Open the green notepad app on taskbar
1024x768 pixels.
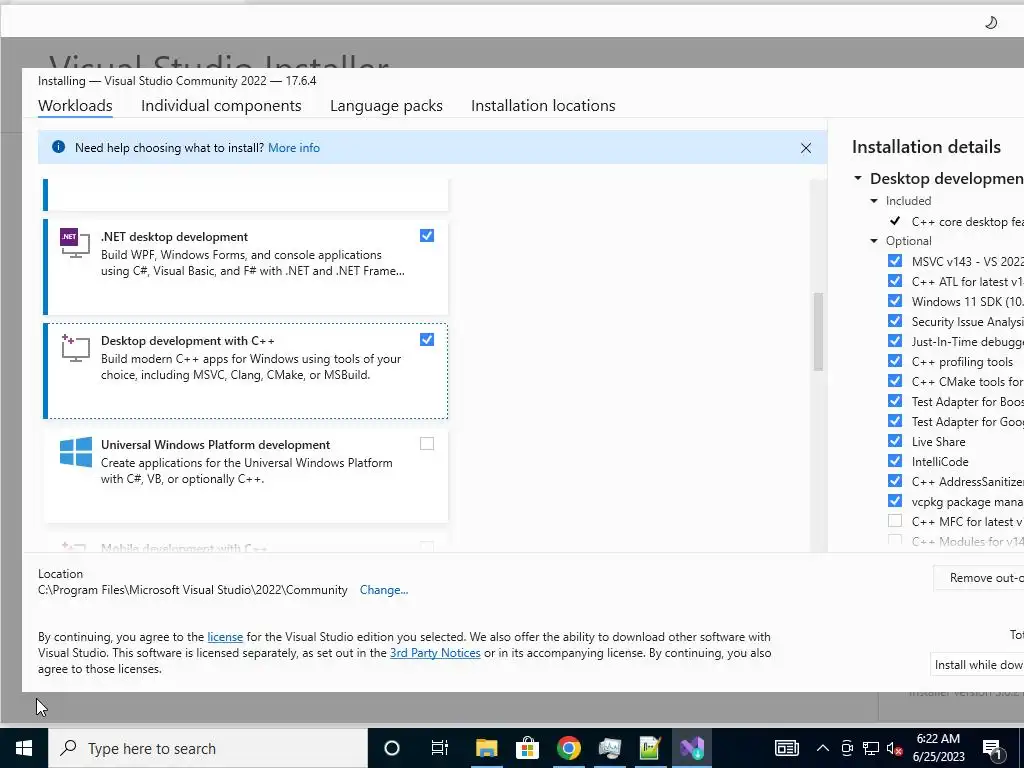(650, 748)
